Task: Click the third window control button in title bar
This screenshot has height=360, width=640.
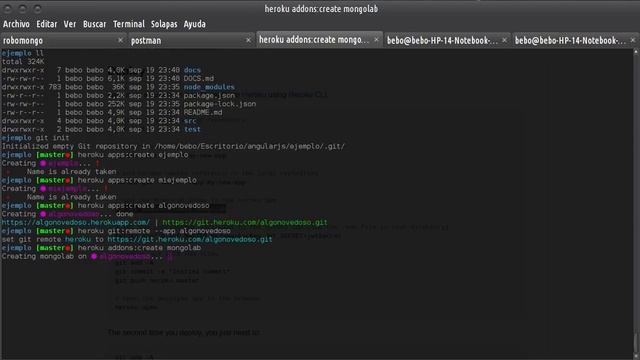Action: click(38, 9)
